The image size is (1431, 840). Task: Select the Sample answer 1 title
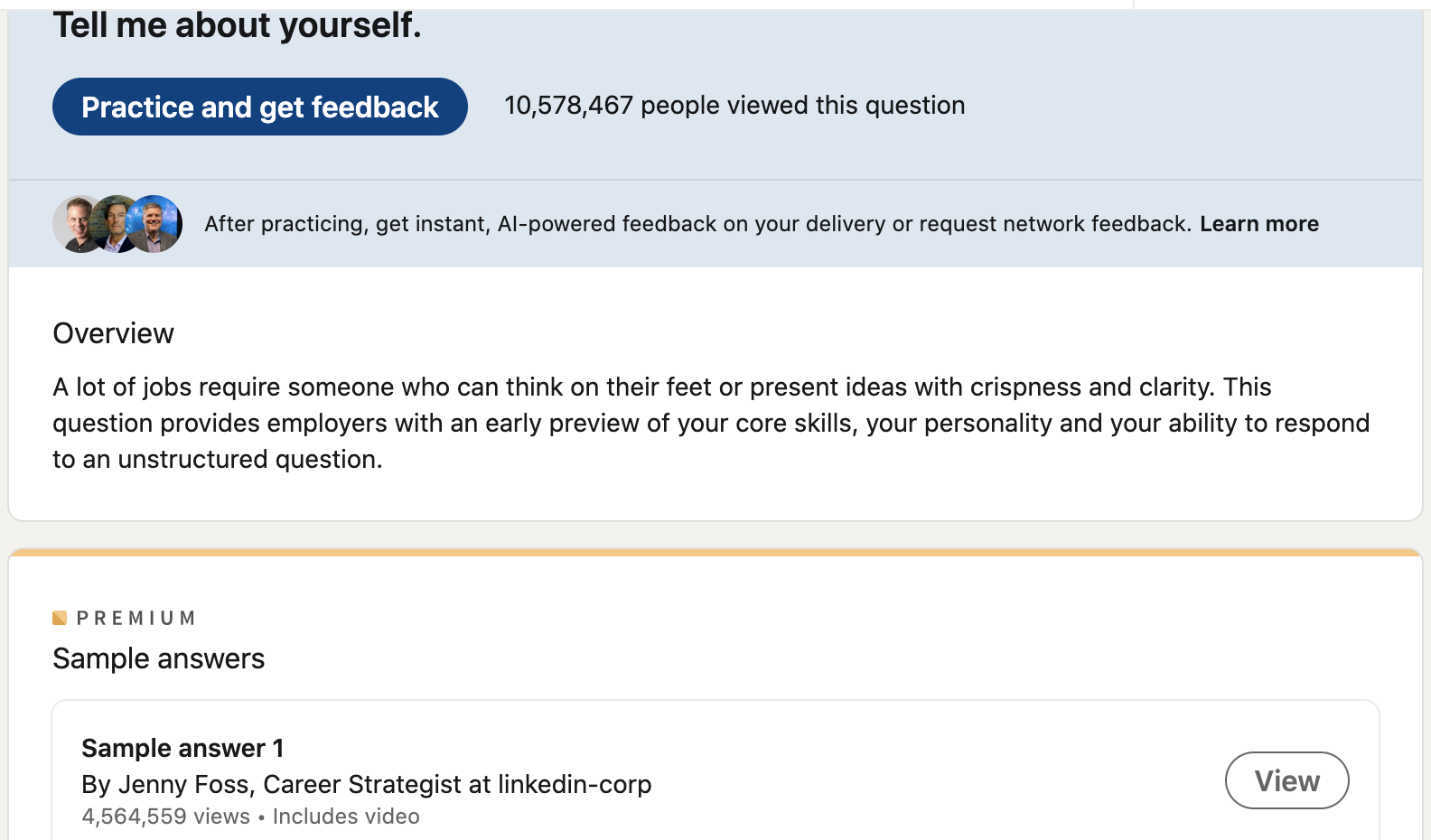tap(182, 748)
